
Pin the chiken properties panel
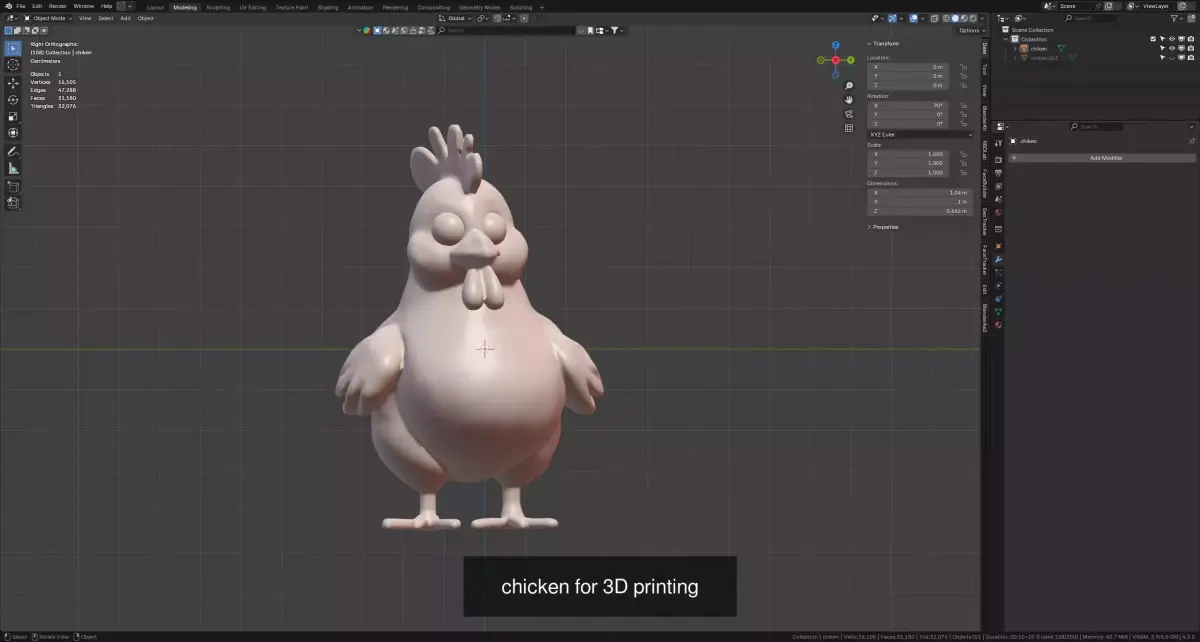[1191, 141]
